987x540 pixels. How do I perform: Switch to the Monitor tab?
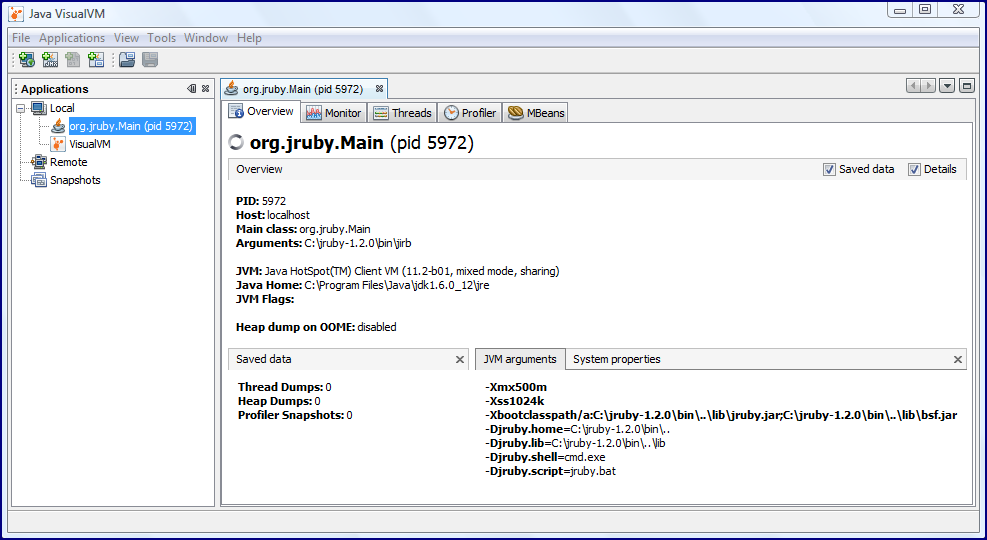pos(334,113)
